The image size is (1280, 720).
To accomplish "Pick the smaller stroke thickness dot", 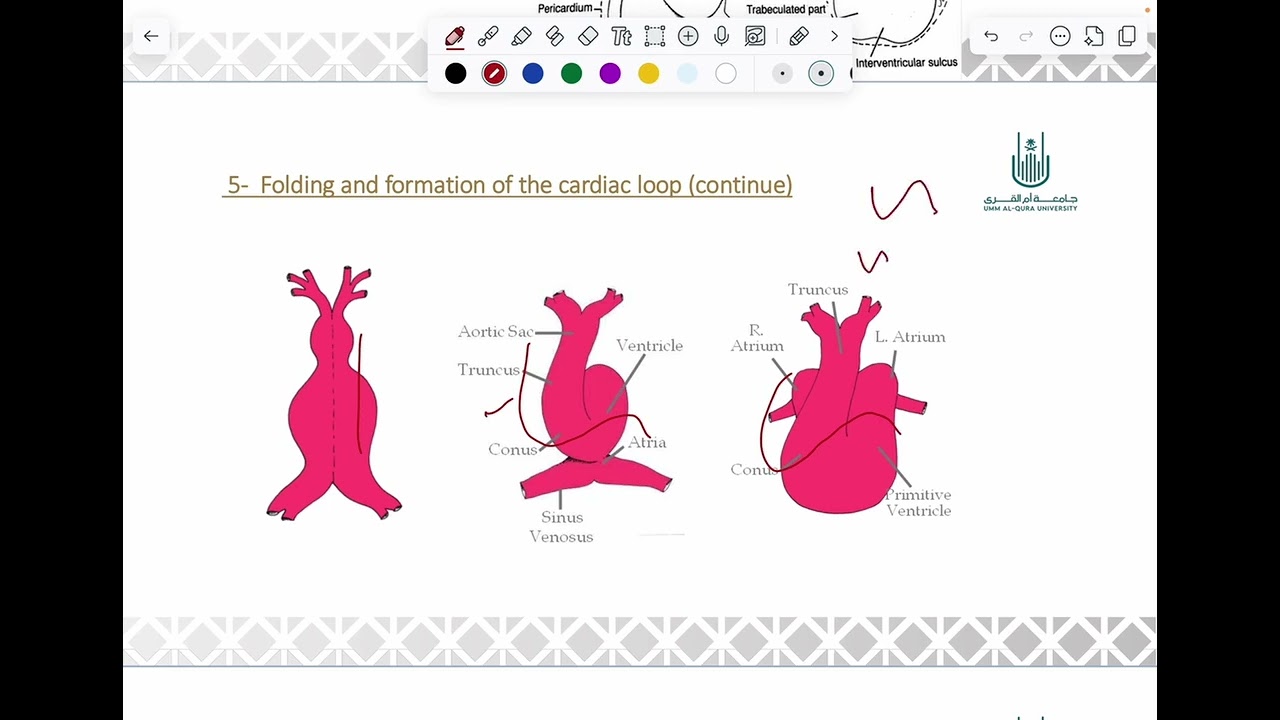I will coord(782,73).
